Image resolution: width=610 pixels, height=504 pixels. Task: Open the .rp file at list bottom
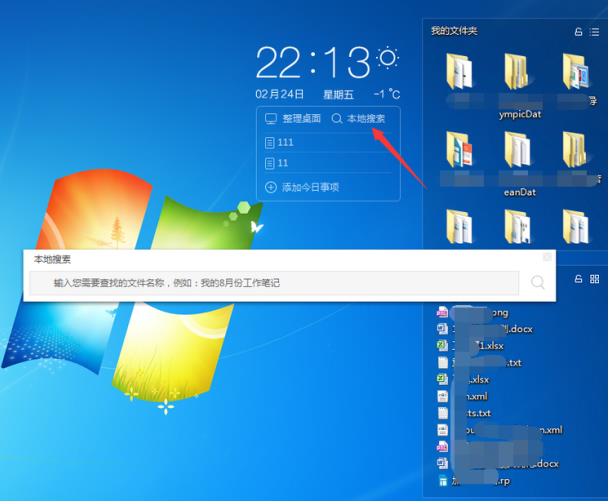click(473, 481)
